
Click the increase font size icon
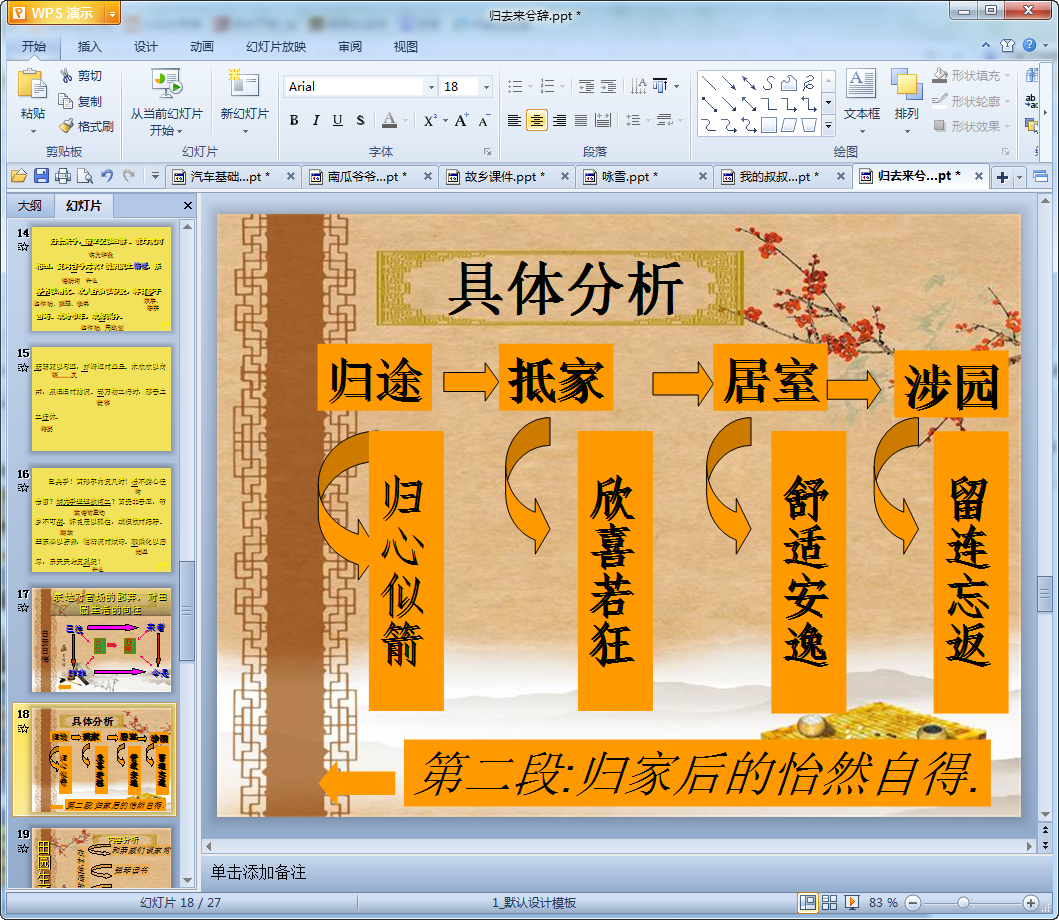461,120
